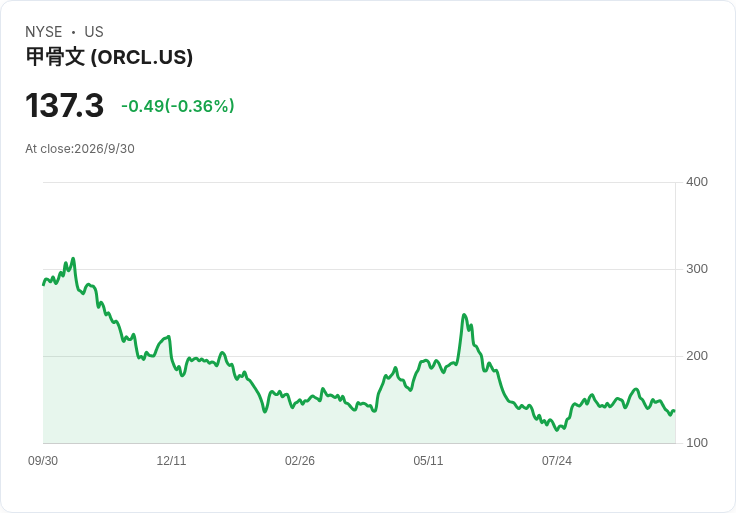
Task: Click the 100 price axis label
Action: point(697,443)
